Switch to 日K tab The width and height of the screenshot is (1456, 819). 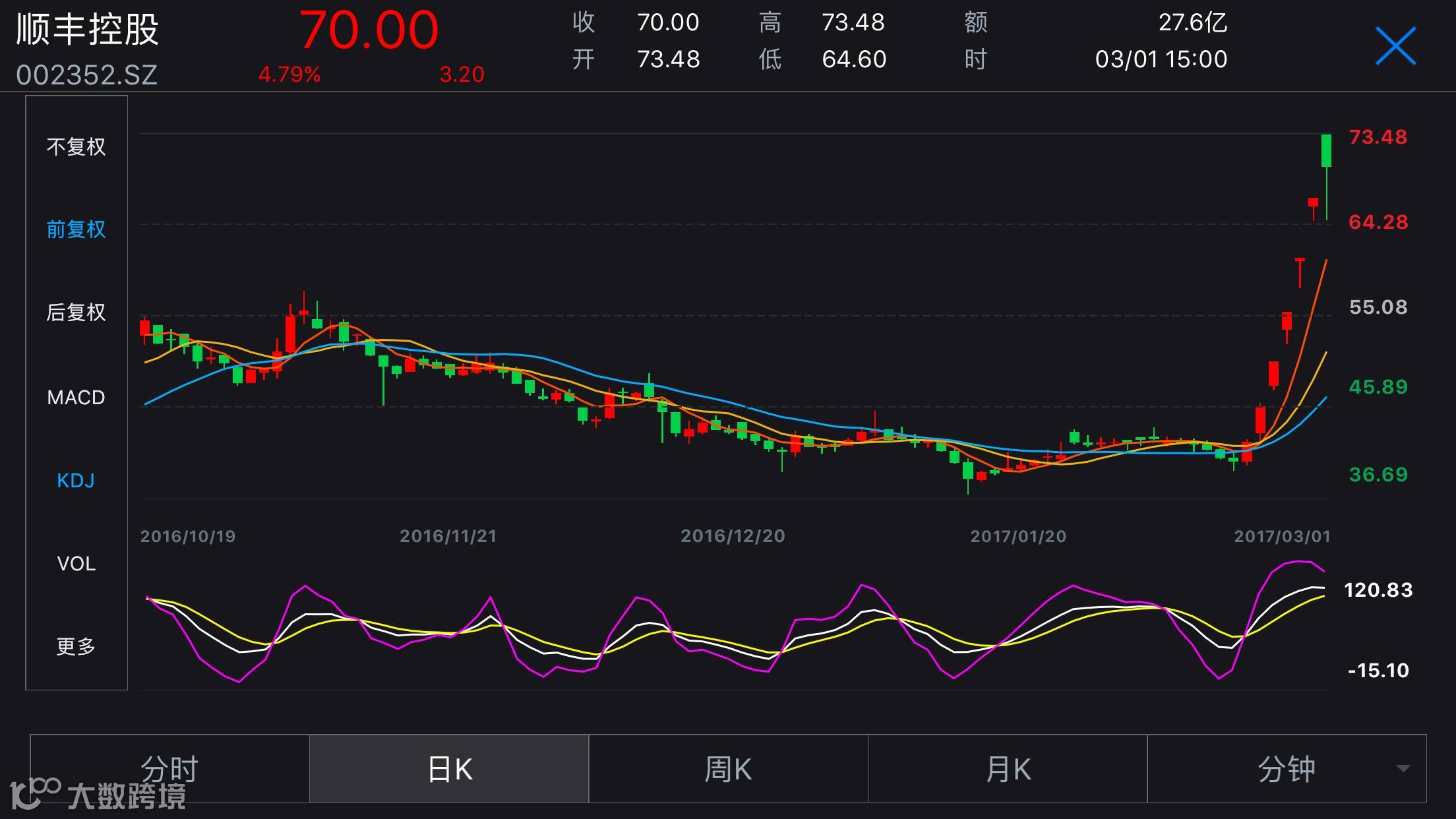tap(449, 769)
